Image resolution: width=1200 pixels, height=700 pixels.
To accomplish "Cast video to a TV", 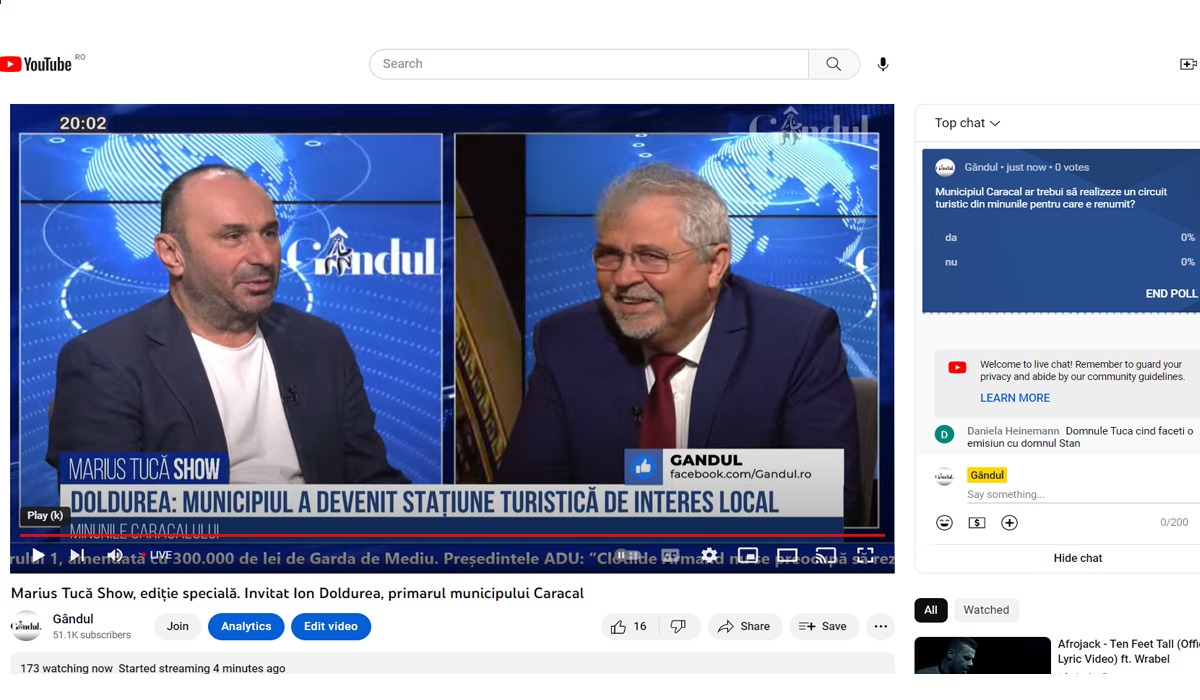I will coord(826,555).
